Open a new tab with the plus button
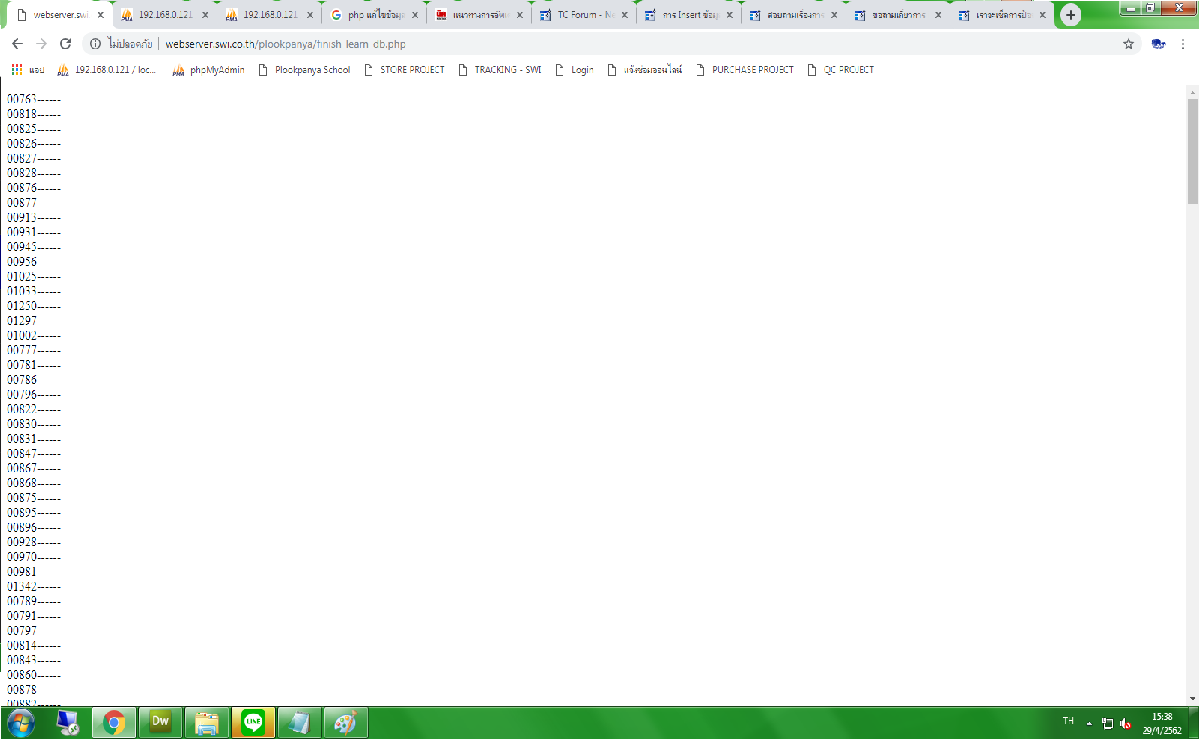 [x=1071, y=16]
